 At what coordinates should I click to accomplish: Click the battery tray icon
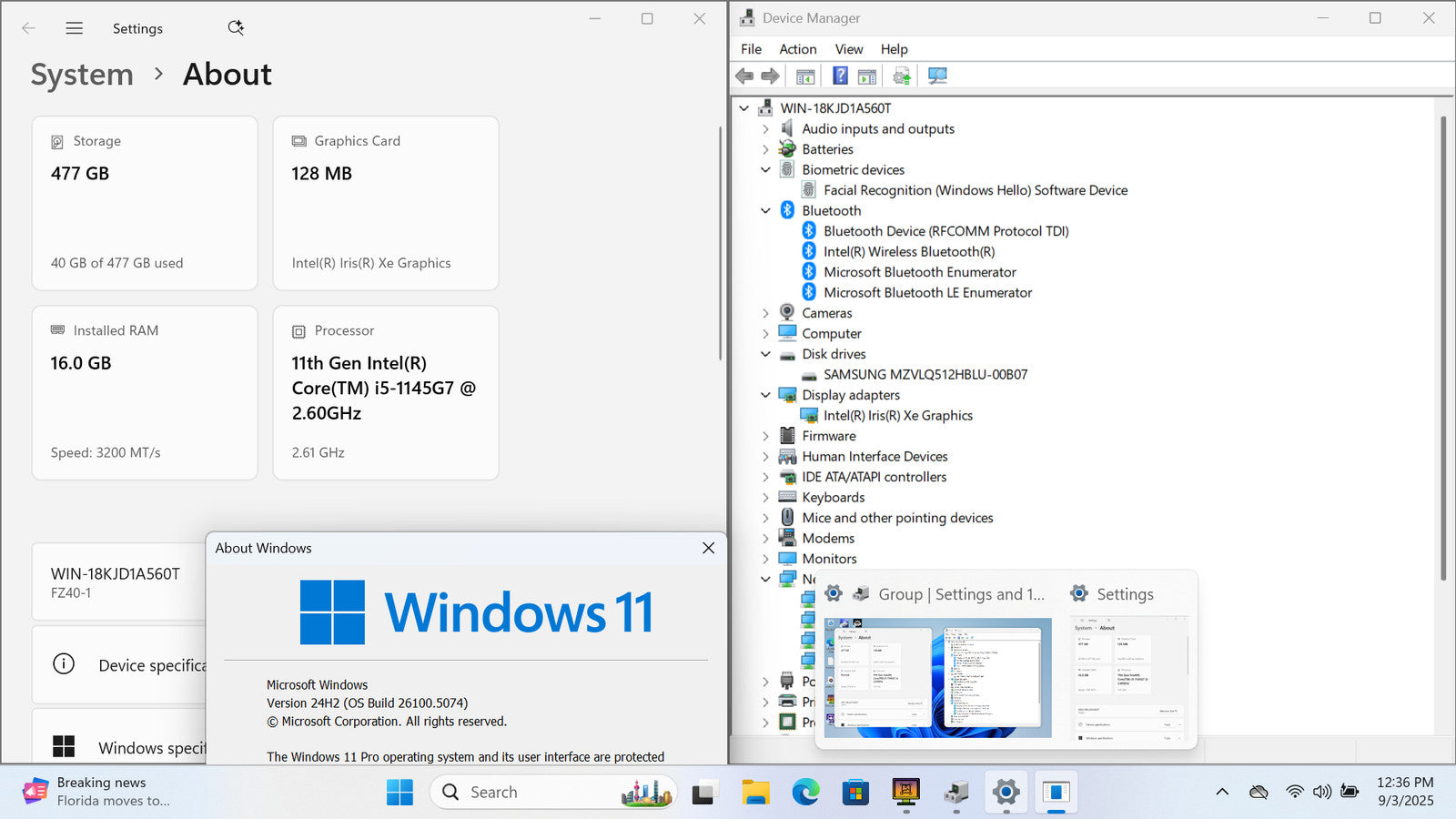[1350, 793]
